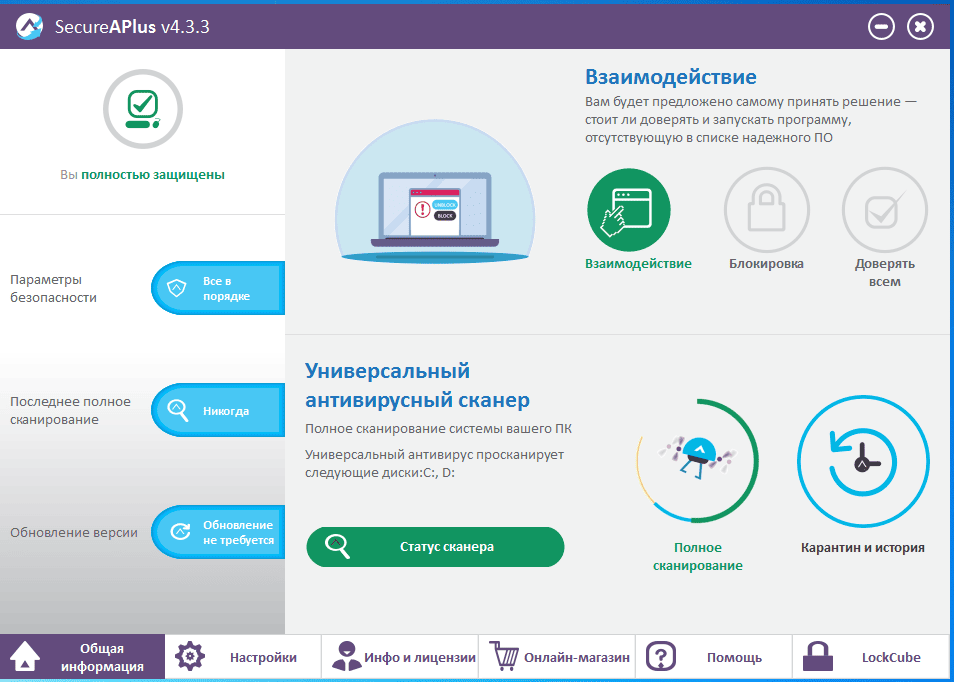
Task: Click the Вы полностью защищены status text
Action: [142, 175]
